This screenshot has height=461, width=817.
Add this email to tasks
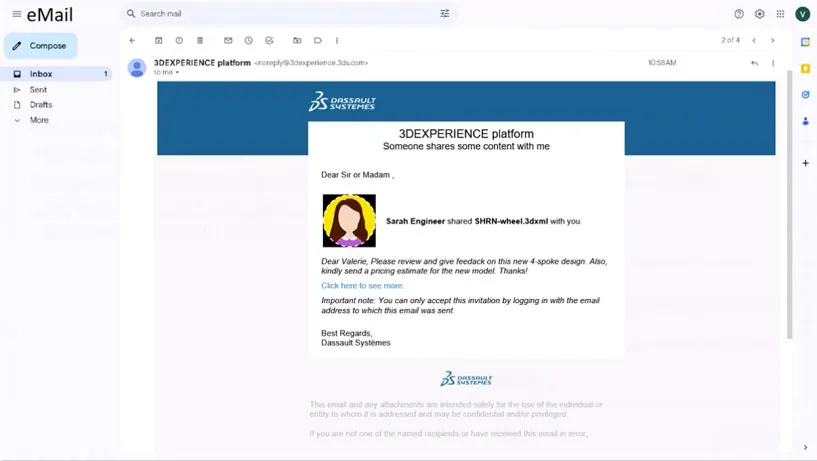tap(269, 40)
